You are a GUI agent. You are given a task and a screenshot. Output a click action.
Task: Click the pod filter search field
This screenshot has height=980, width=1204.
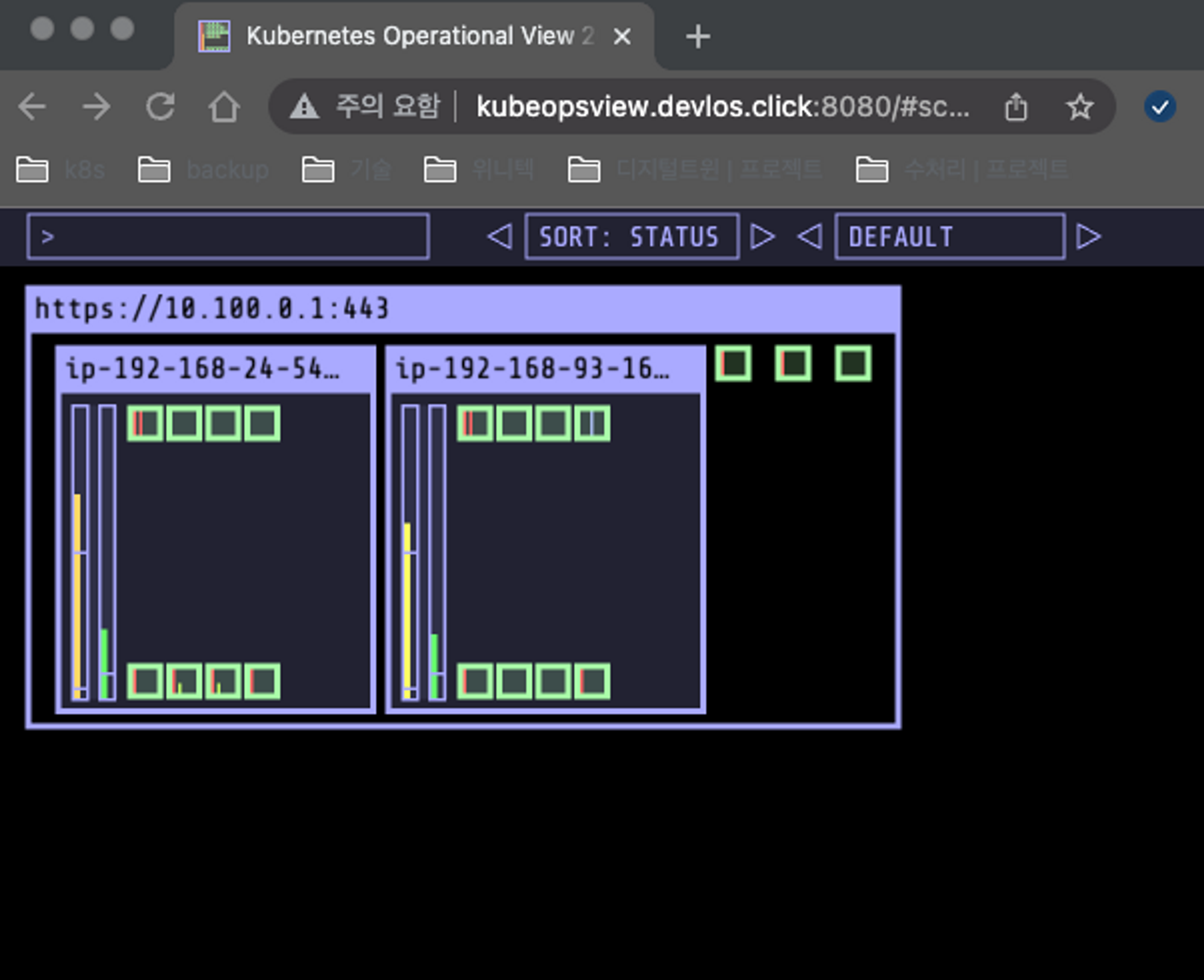point(228,237)
